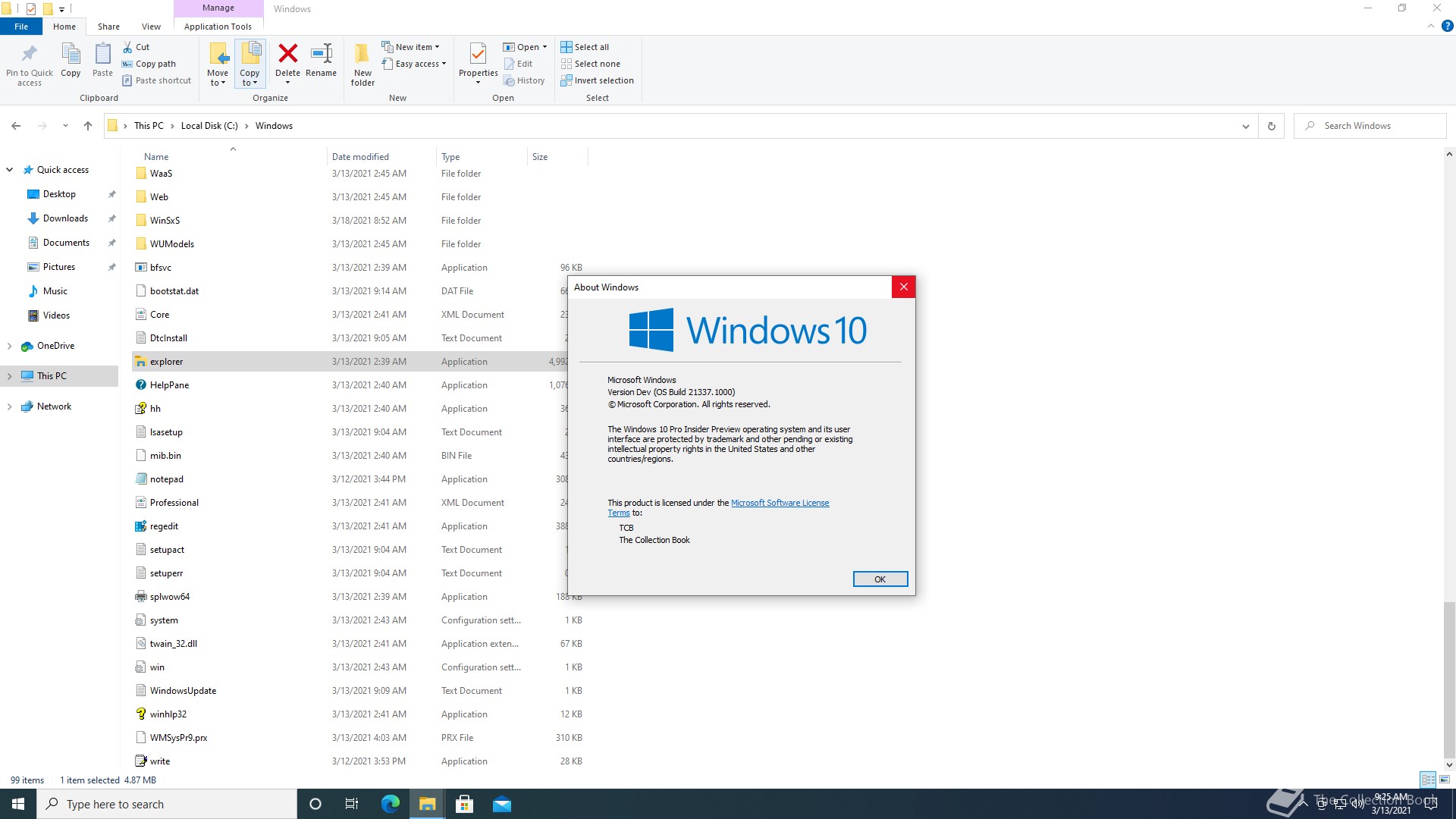
Task: Open the Start menu
Action: (18, 804)
